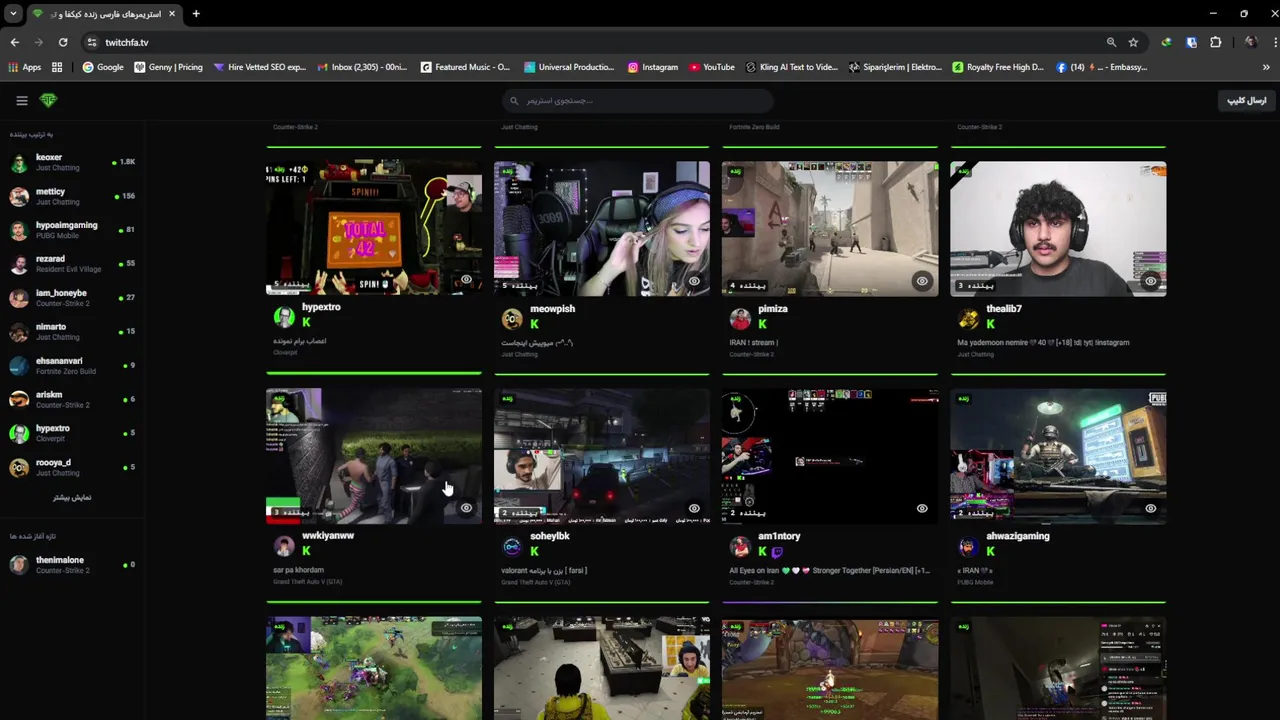Expand hidden bookmarks chevron

click(1266, 67)
